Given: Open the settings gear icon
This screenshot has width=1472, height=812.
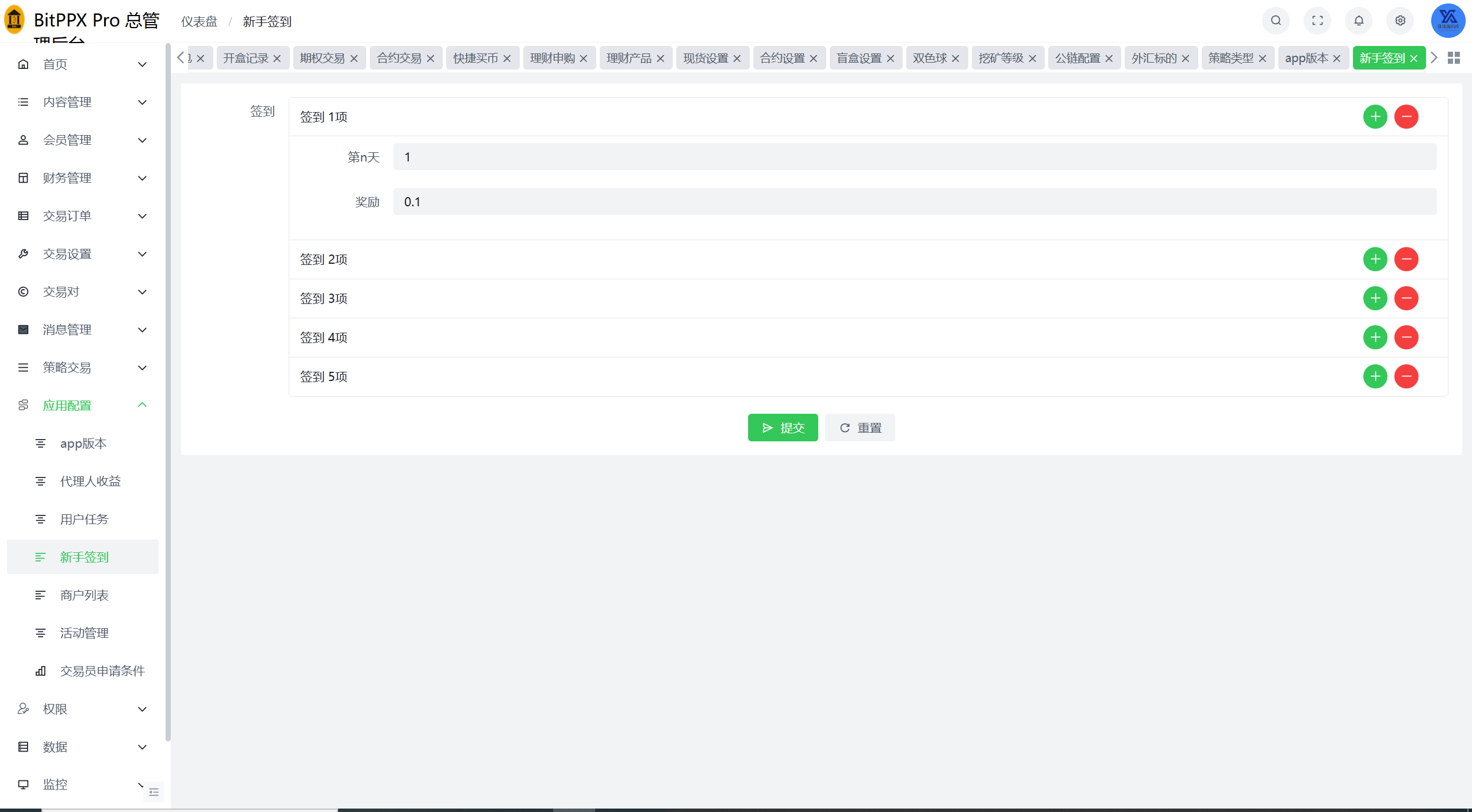Looking at the screenshot, I should tap(1400, 21).
